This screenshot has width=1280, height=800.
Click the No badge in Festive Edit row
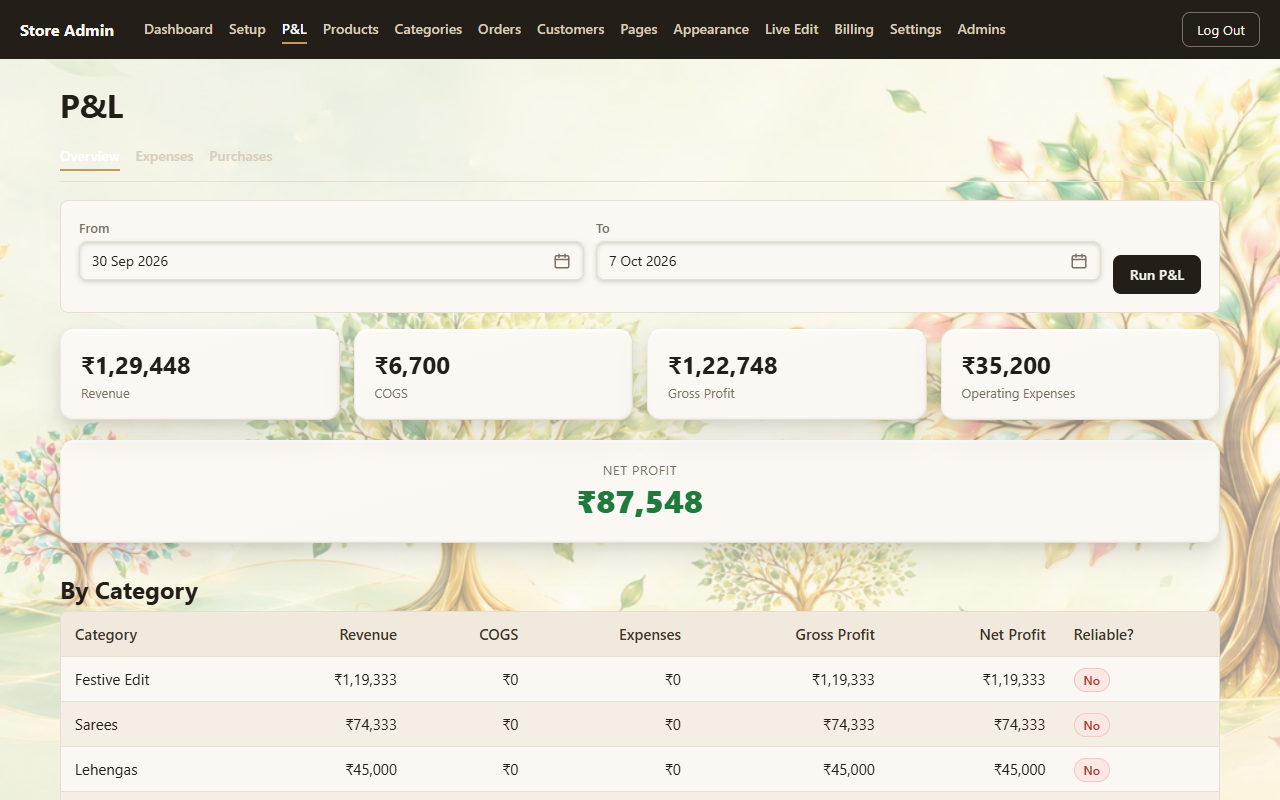pyautogui.click(x=1092, y=680)
